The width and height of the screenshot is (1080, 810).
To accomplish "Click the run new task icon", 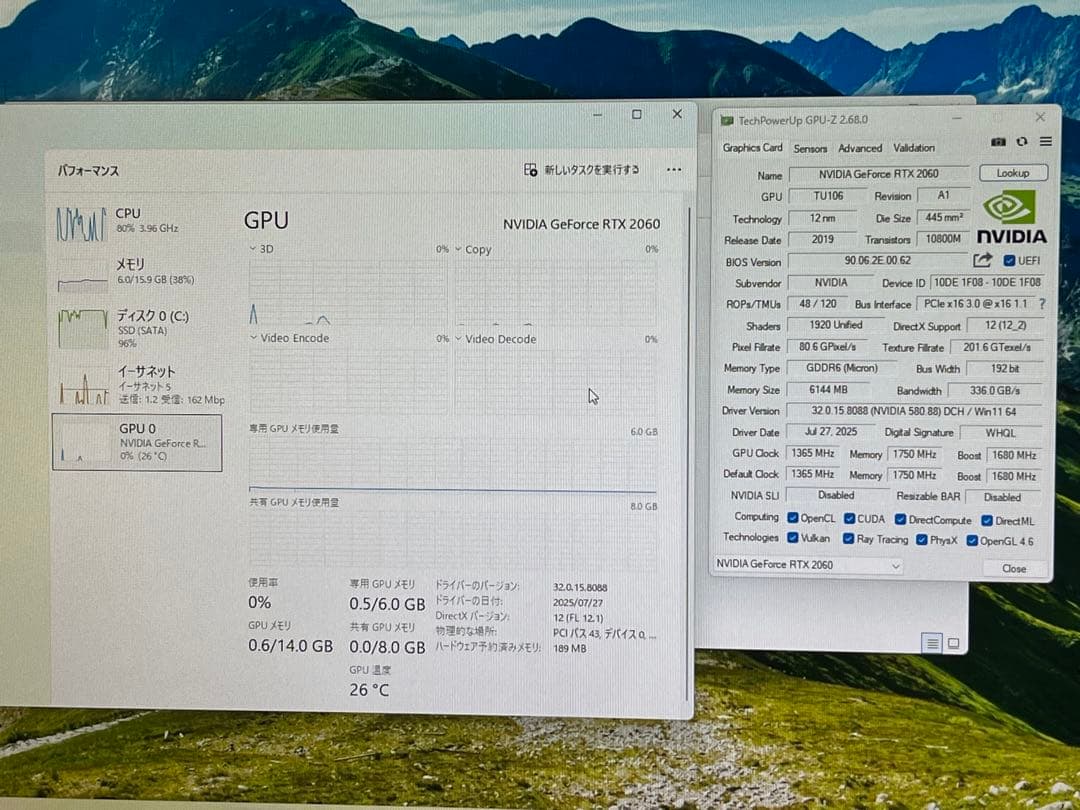I will click(x=530, y=170).
